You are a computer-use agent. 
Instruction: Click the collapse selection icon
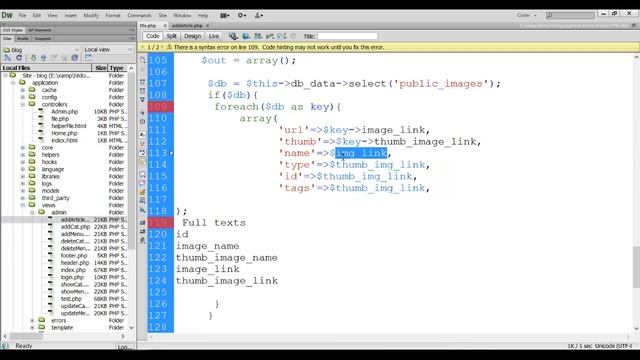click(x=142, y=91)
